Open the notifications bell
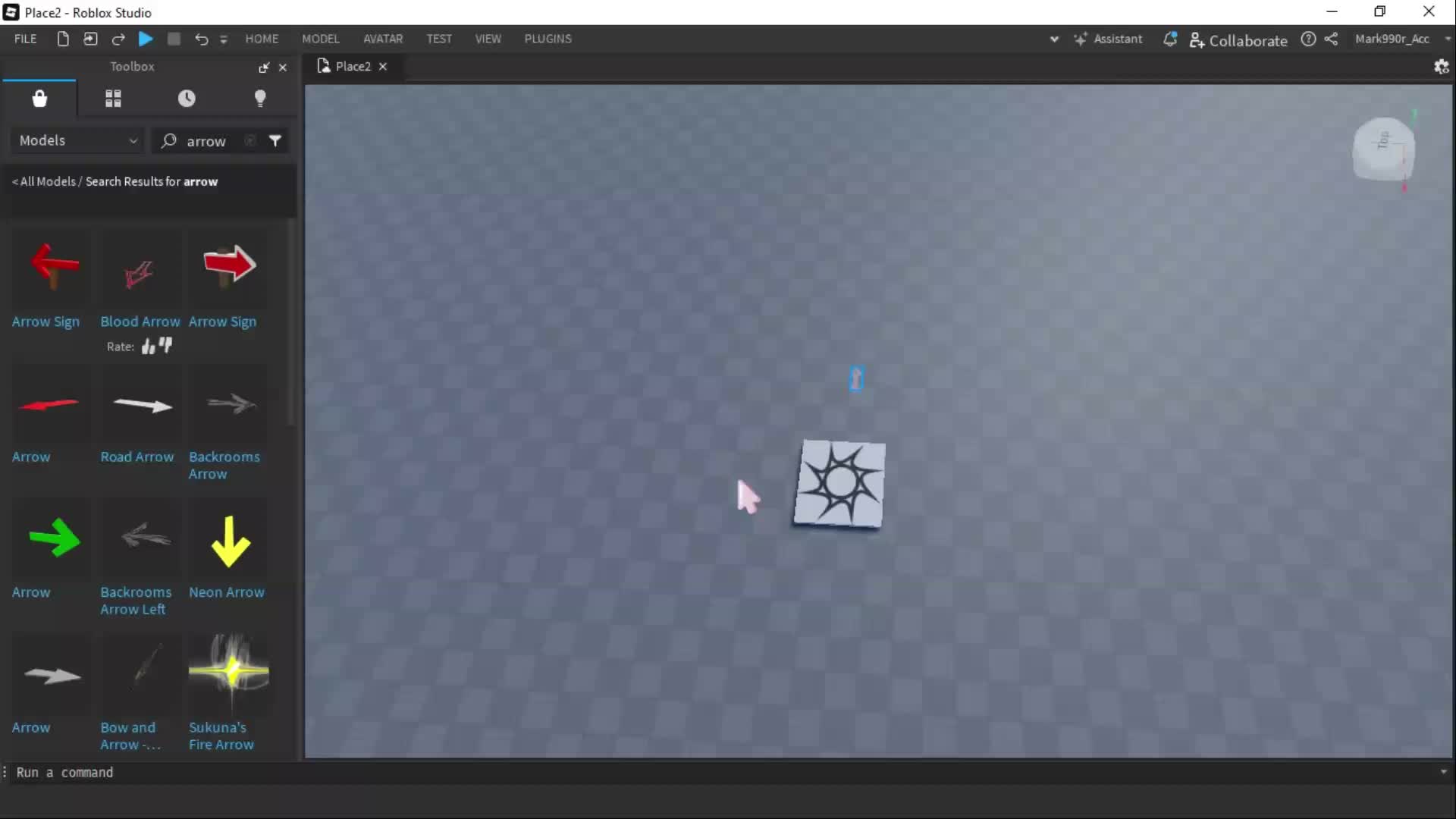This screenshot has width=1456, height=819. point(1170,39)
